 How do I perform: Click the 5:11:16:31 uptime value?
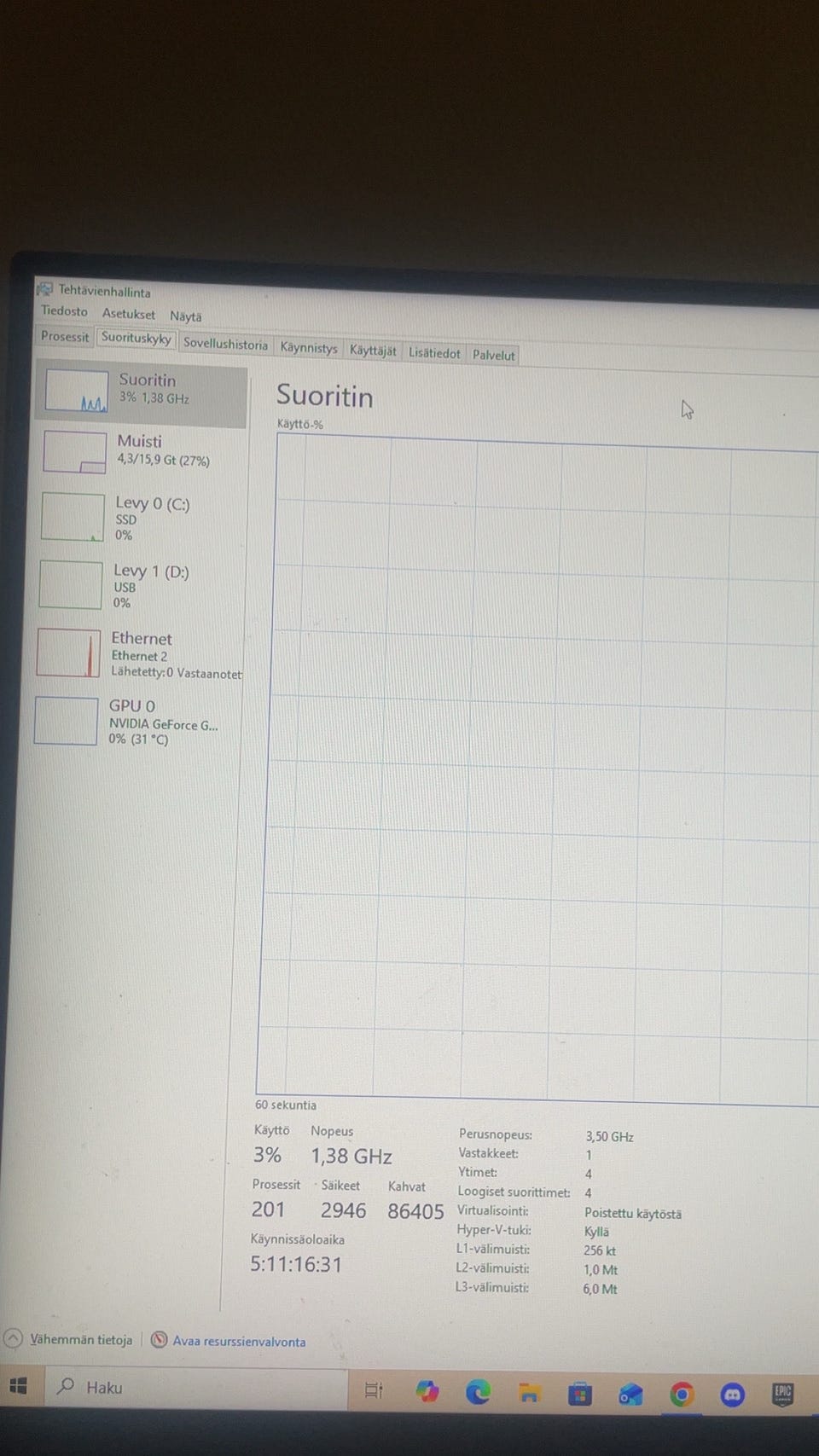pos(296,1264)
